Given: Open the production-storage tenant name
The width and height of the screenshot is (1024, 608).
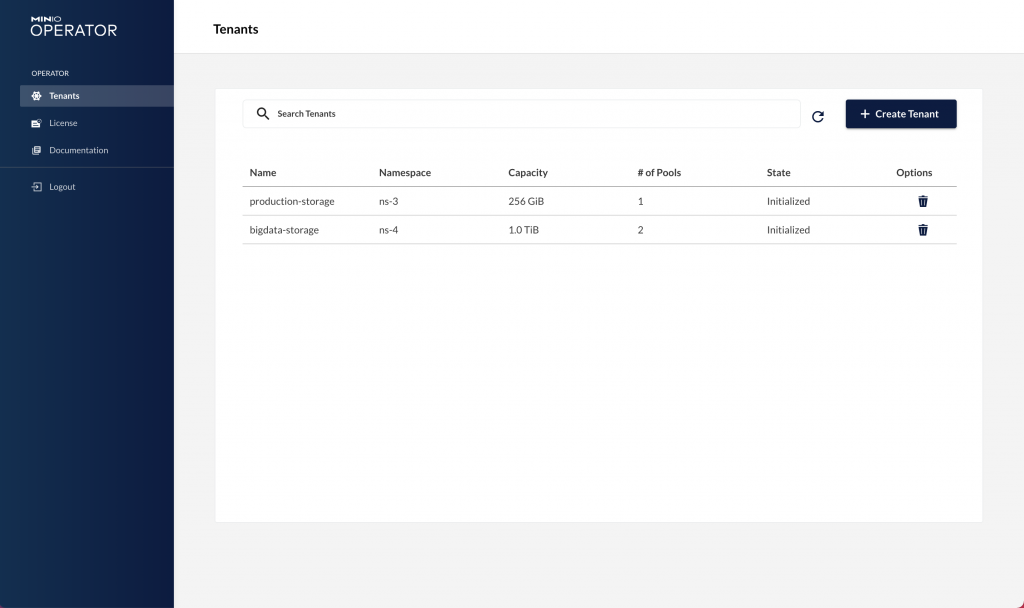Looking at the screenshot, I should 292,201.
